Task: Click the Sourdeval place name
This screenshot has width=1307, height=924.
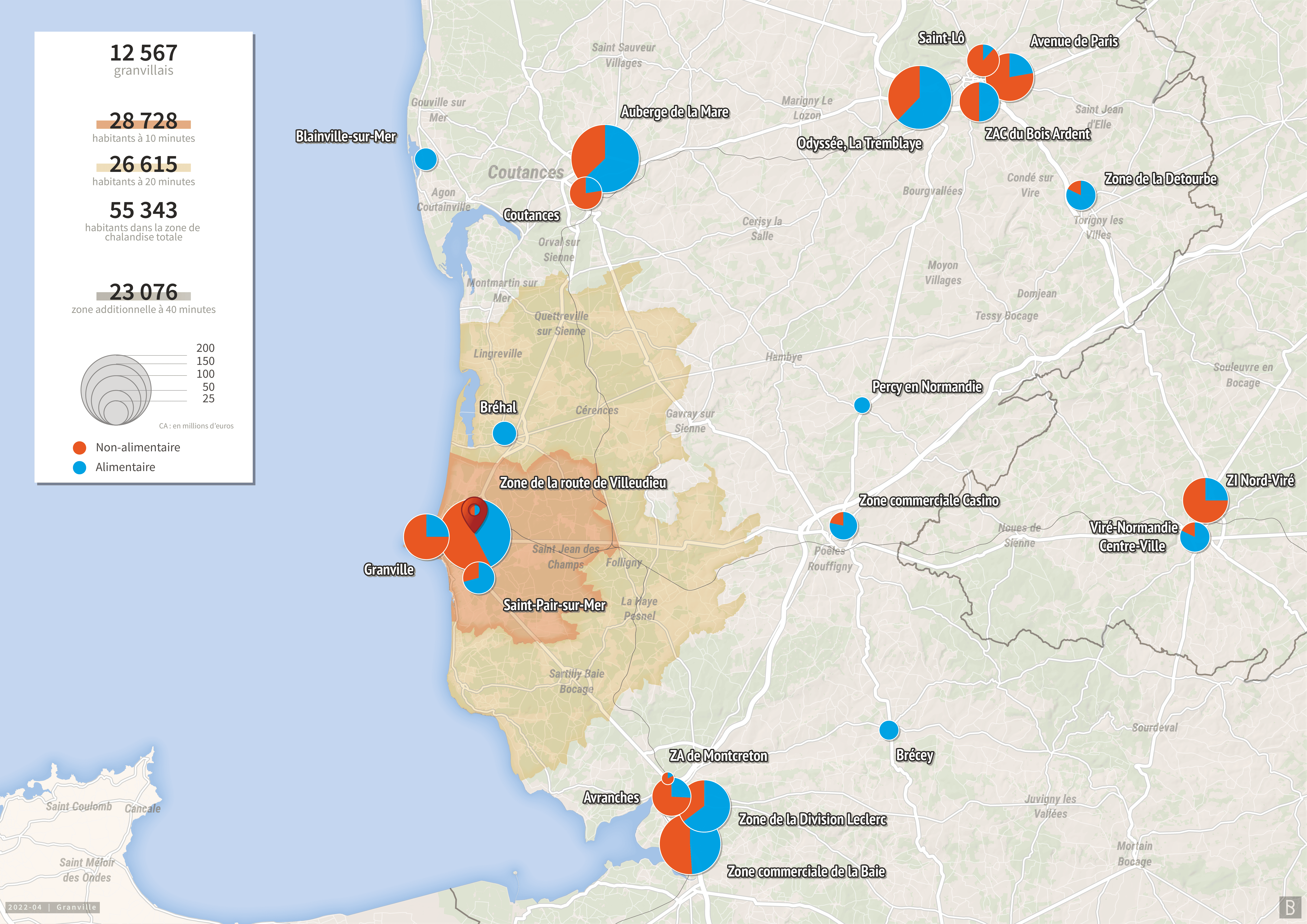Action: pyautogui.click(x=1154, y=728)
